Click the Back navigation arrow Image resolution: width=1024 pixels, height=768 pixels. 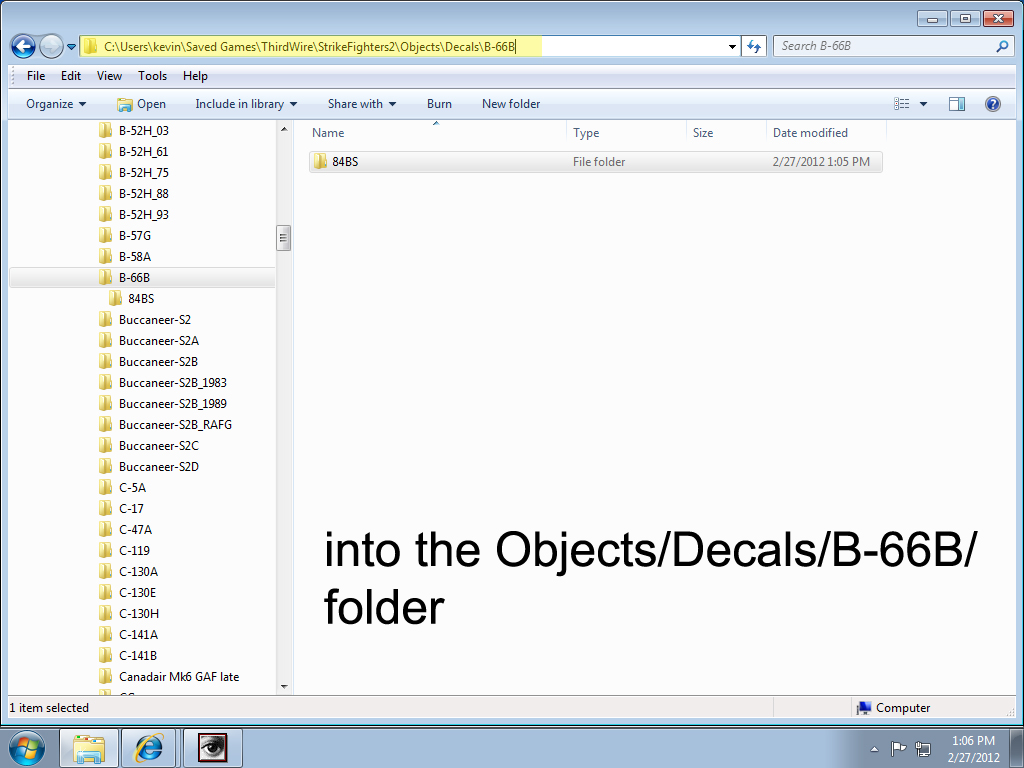coord(24,46)
